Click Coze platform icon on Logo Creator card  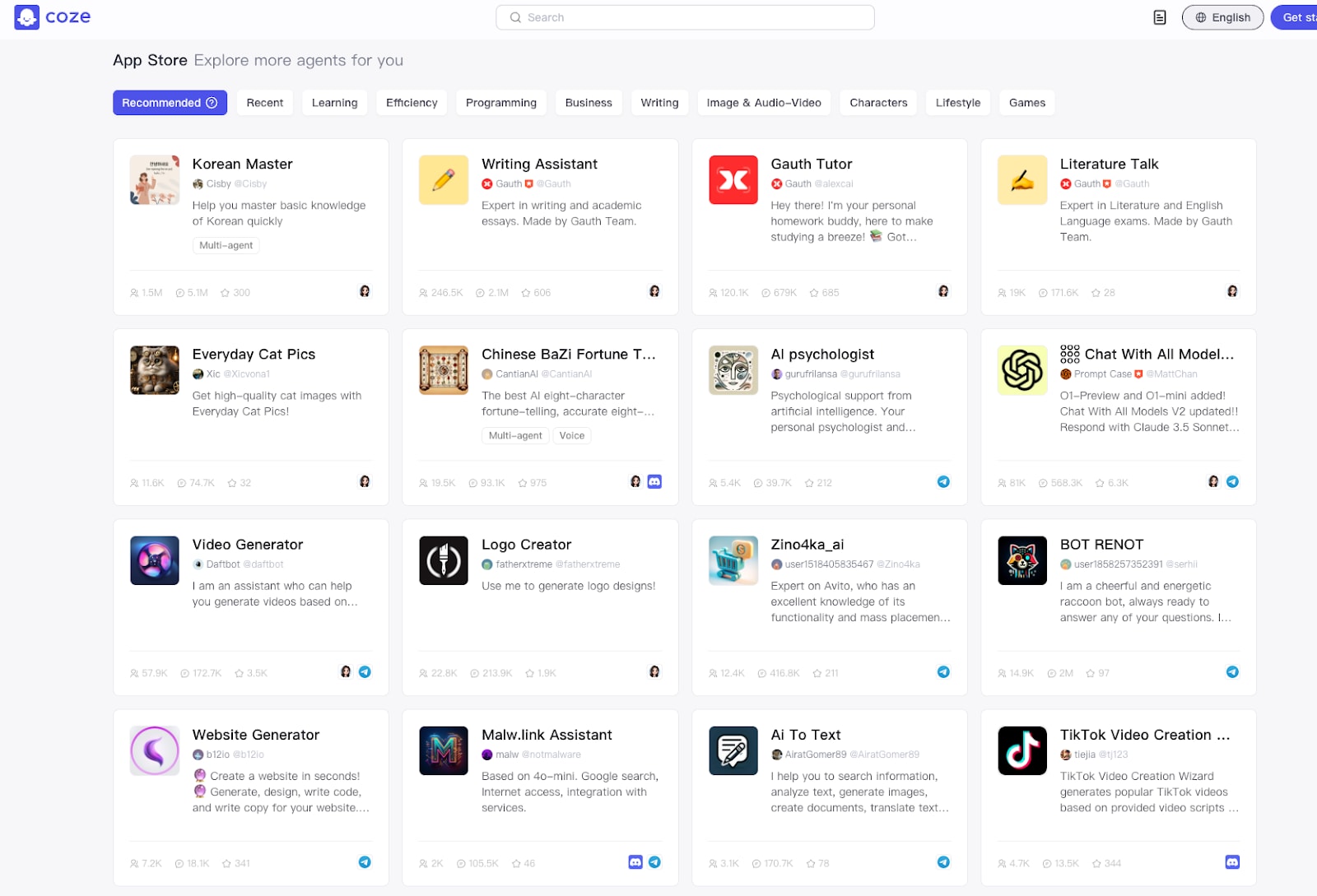tap(654, 671)
